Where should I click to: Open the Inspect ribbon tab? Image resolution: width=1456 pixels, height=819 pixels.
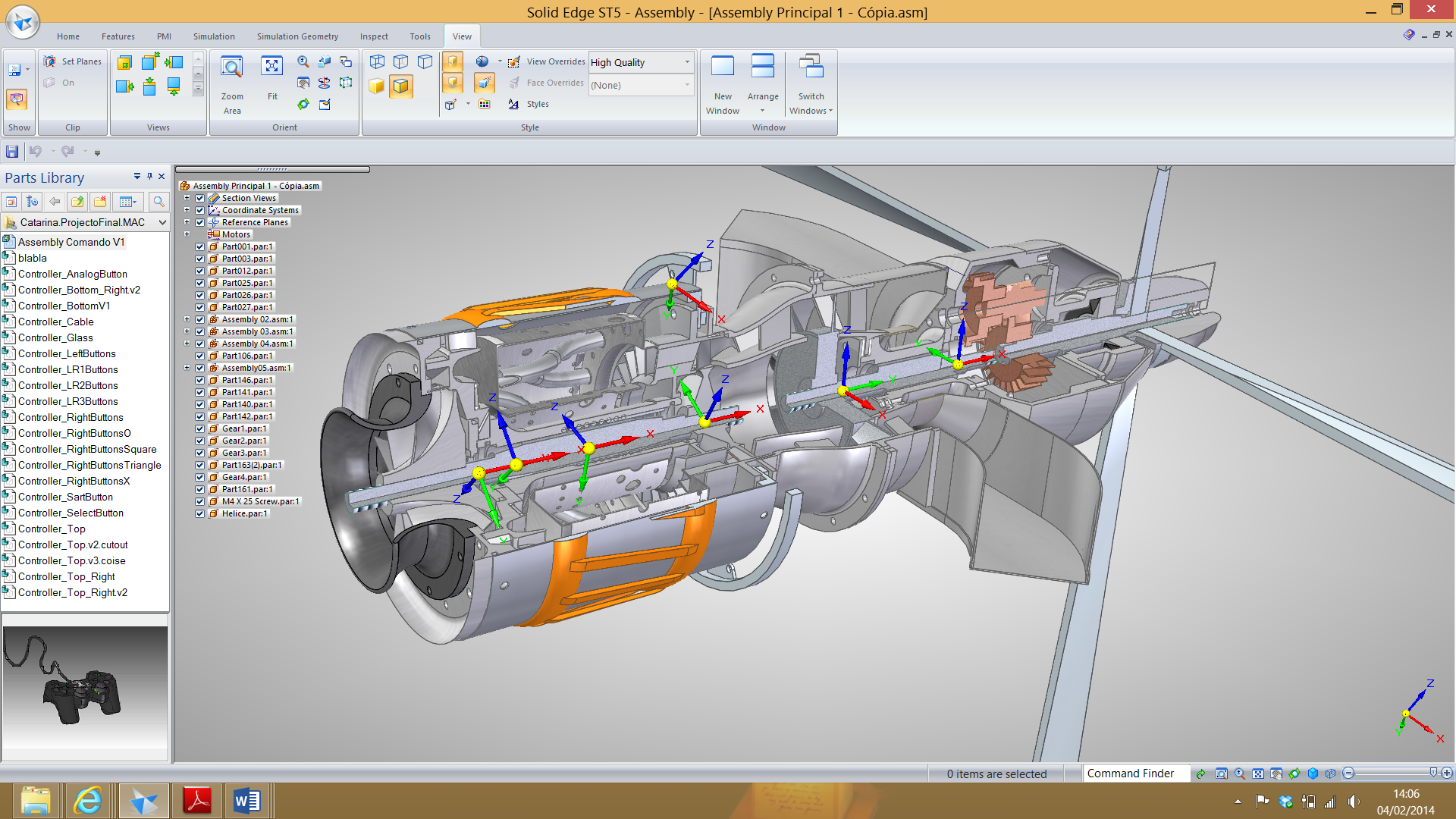(x=374, y=36)
